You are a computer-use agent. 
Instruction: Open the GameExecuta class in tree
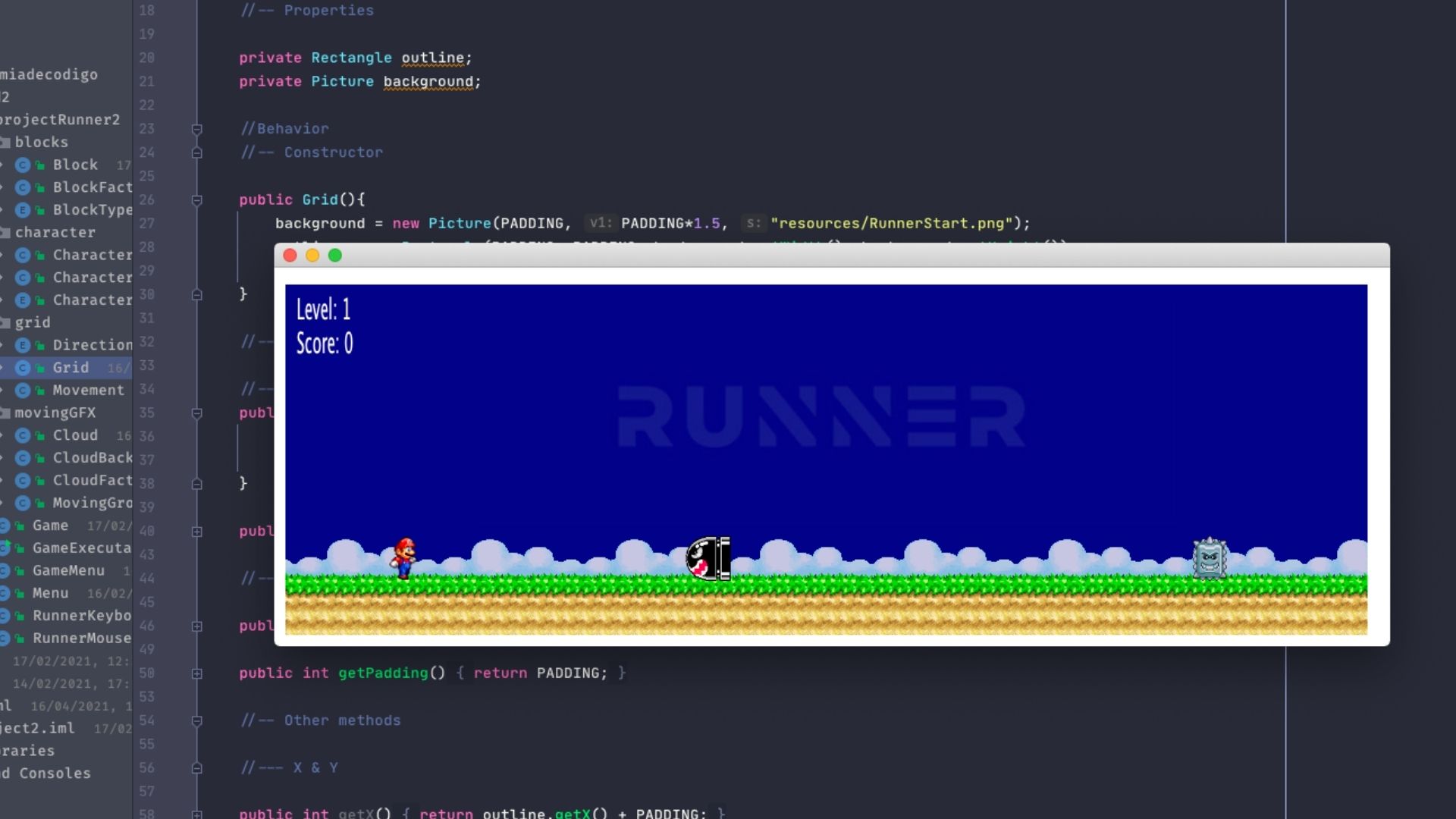pyautogui.click(x=82, y=548)
